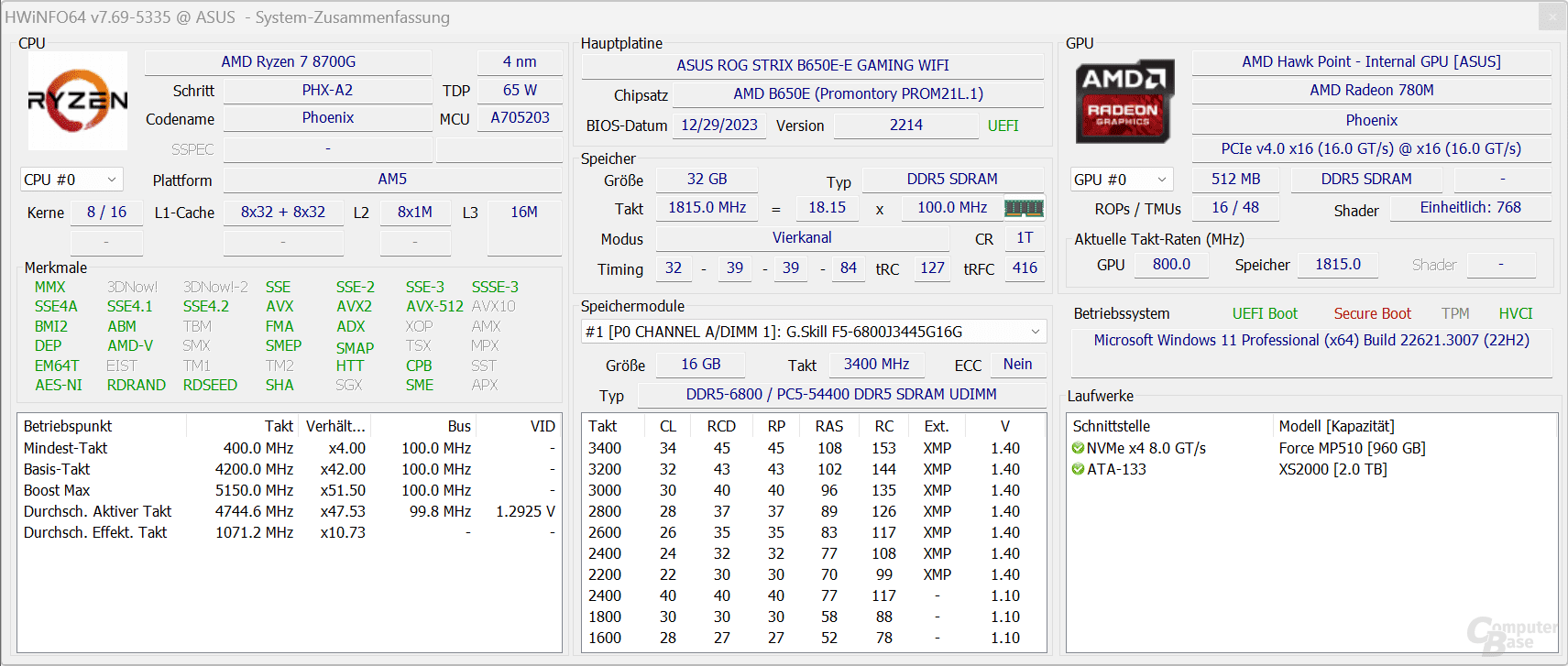Click the HVCI status label
Image resolution: width=1568 pixels, height=666 pixels.
tap(1516, 313)
